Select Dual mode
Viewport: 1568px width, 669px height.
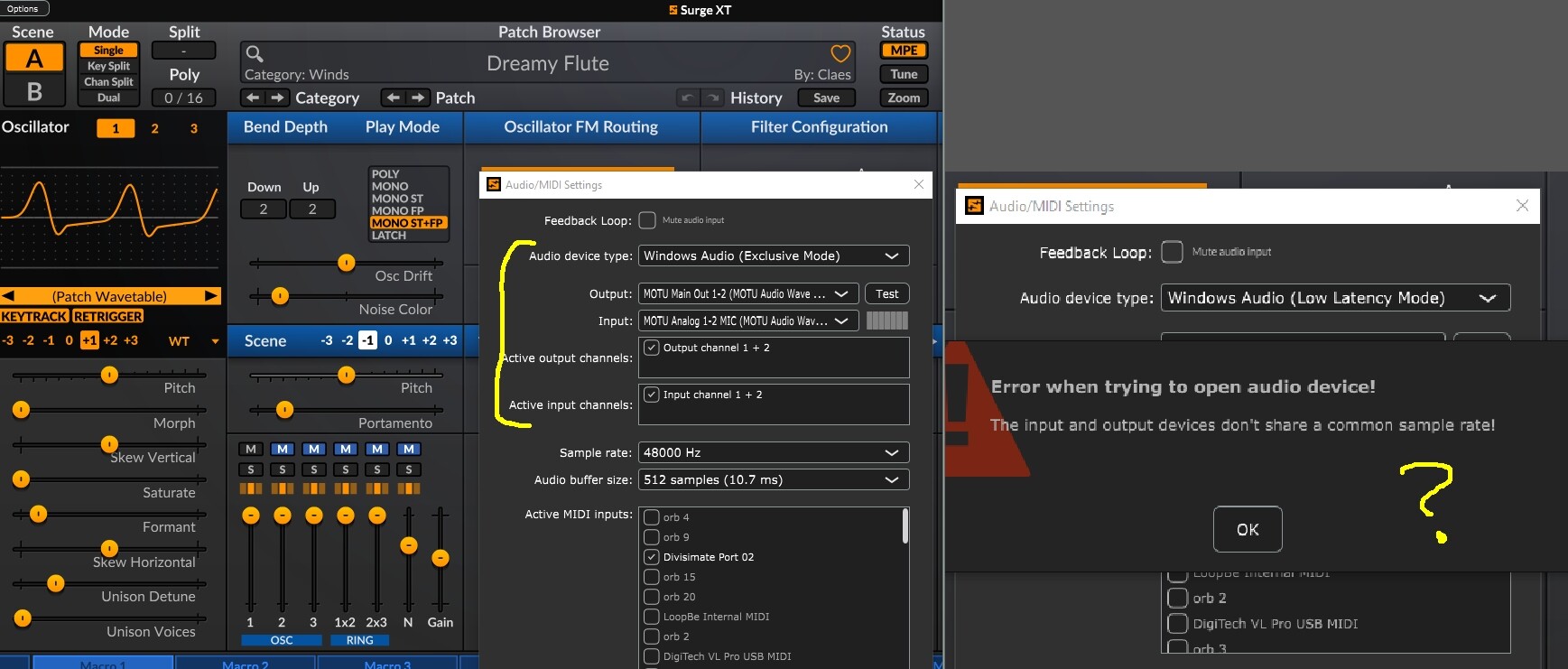click(x=108, y=98)
